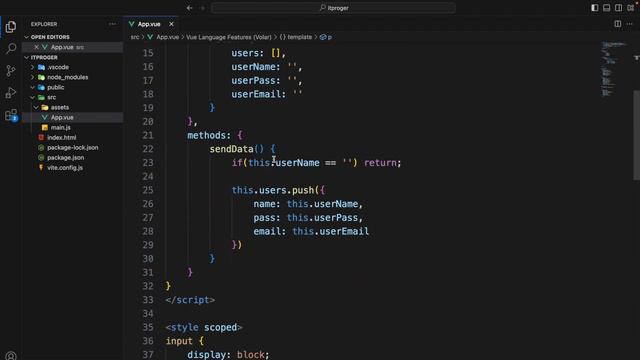Open vite.config.js in the file tree
Viewport: 640px width, 360px height.
point(64,168)
